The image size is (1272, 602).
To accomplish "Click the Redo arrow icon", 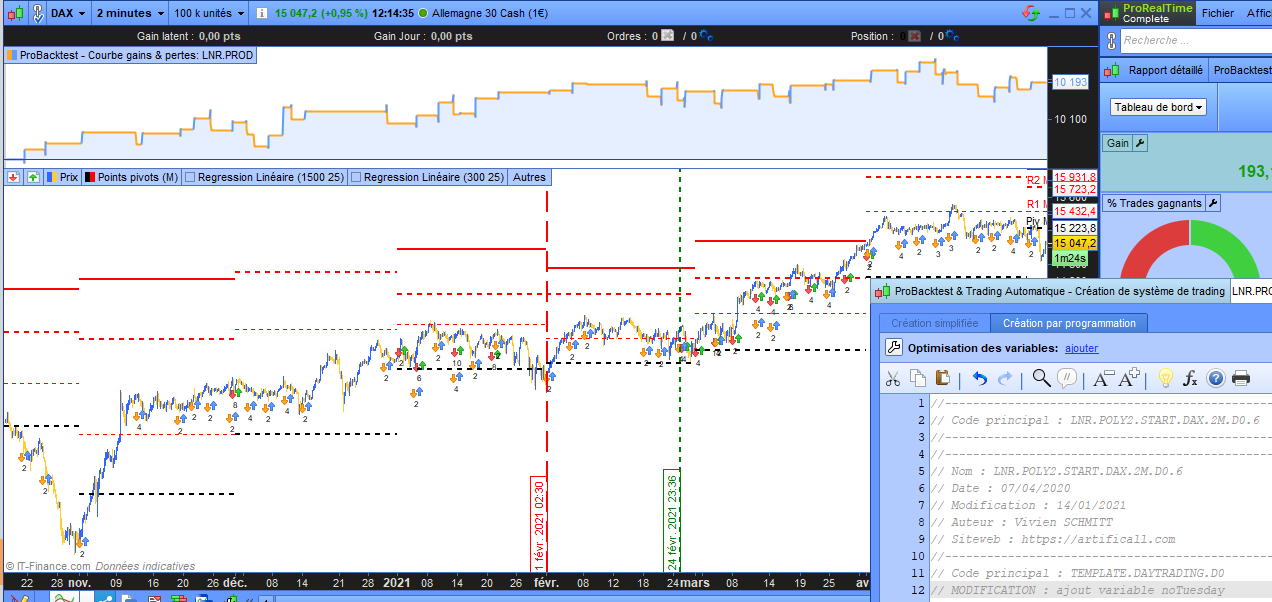I will pyautogui.click(x=1005, y=378).
